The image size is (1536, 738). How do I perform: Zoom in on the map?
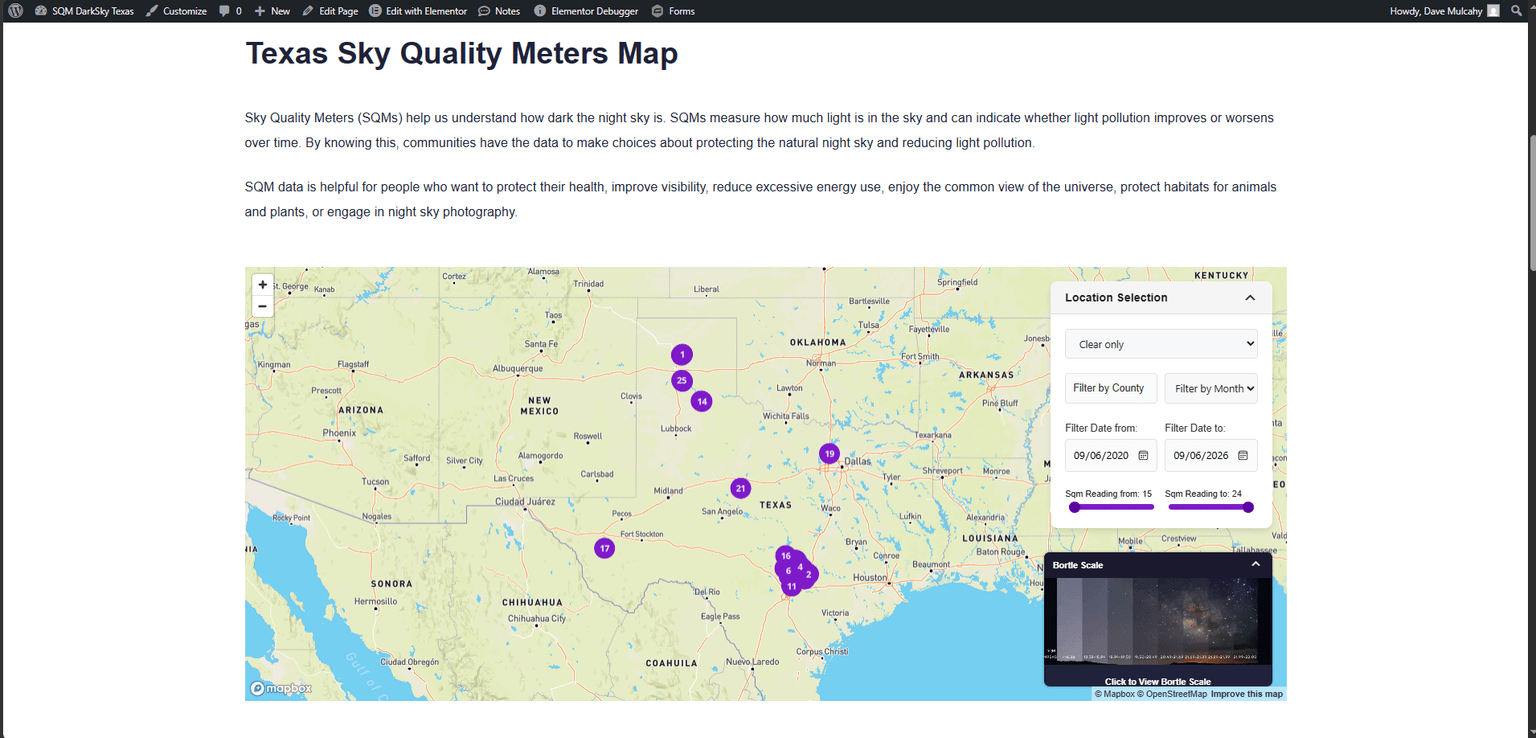coord(262,285)
